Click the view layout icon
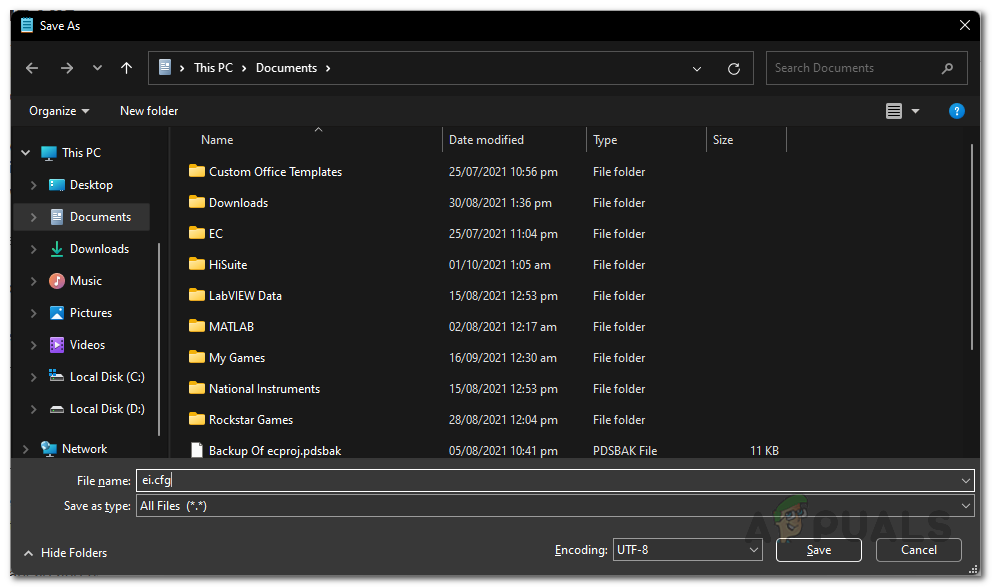The image size is (992, 587). 894,111
